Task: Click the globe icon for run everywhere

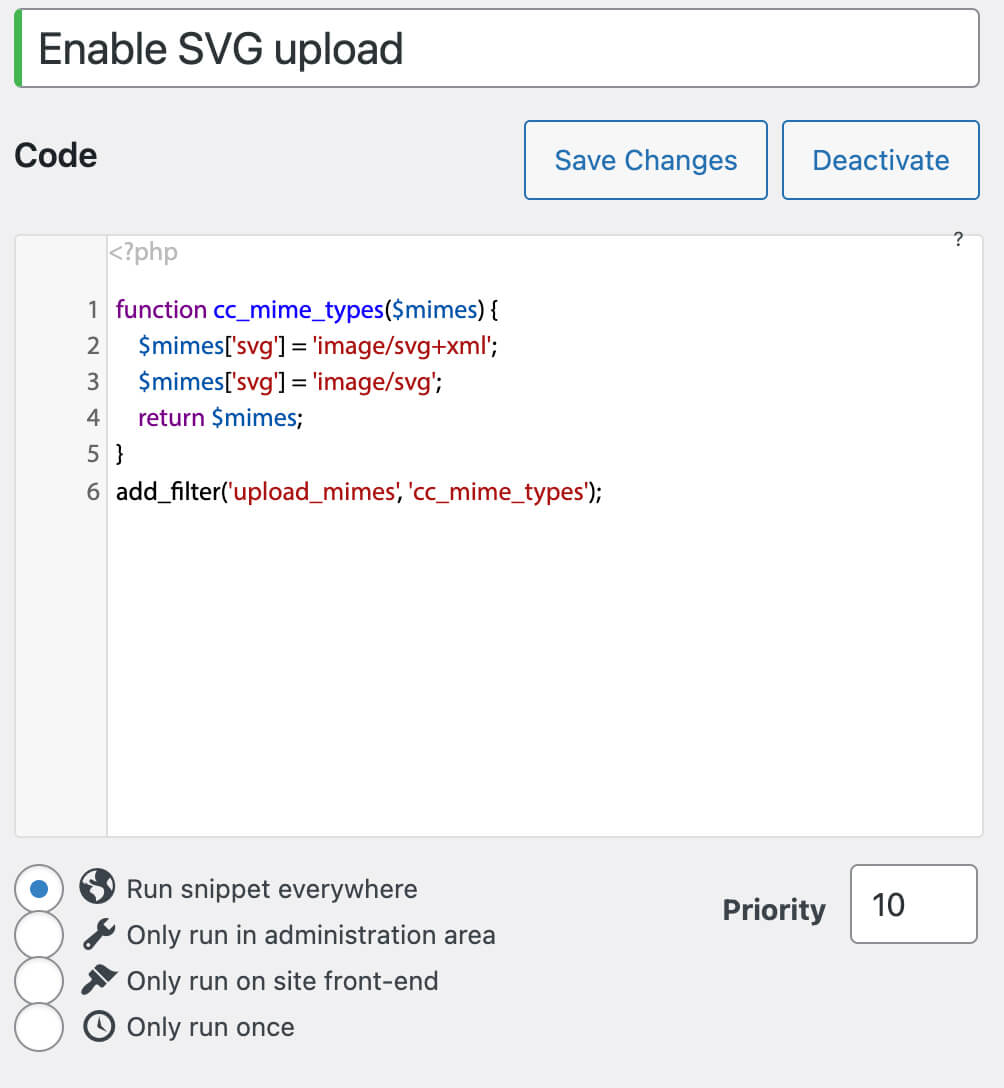Action: 97,886
